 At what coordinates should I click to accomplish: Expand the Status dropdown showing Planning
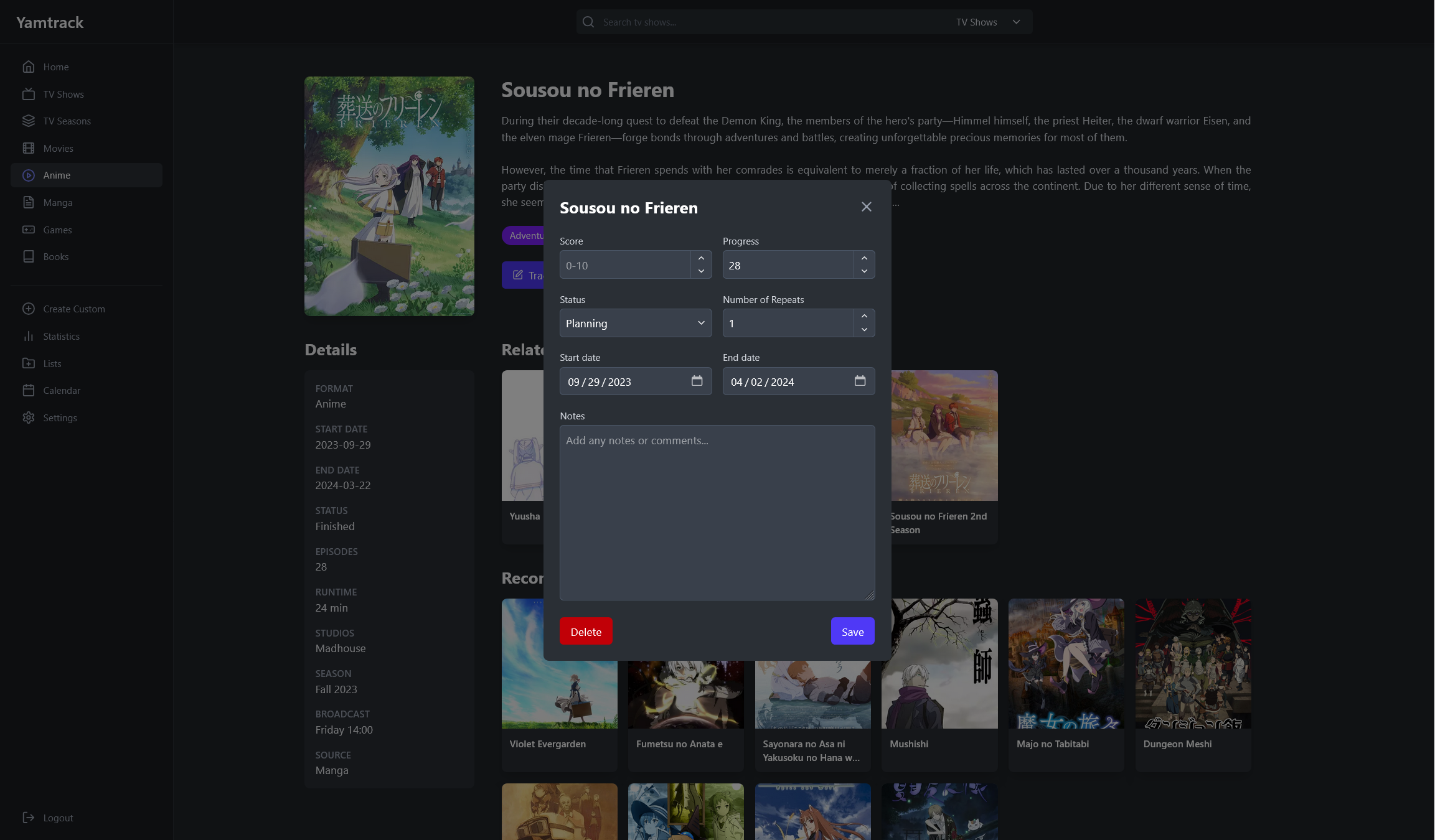click(x=635, y=323)
